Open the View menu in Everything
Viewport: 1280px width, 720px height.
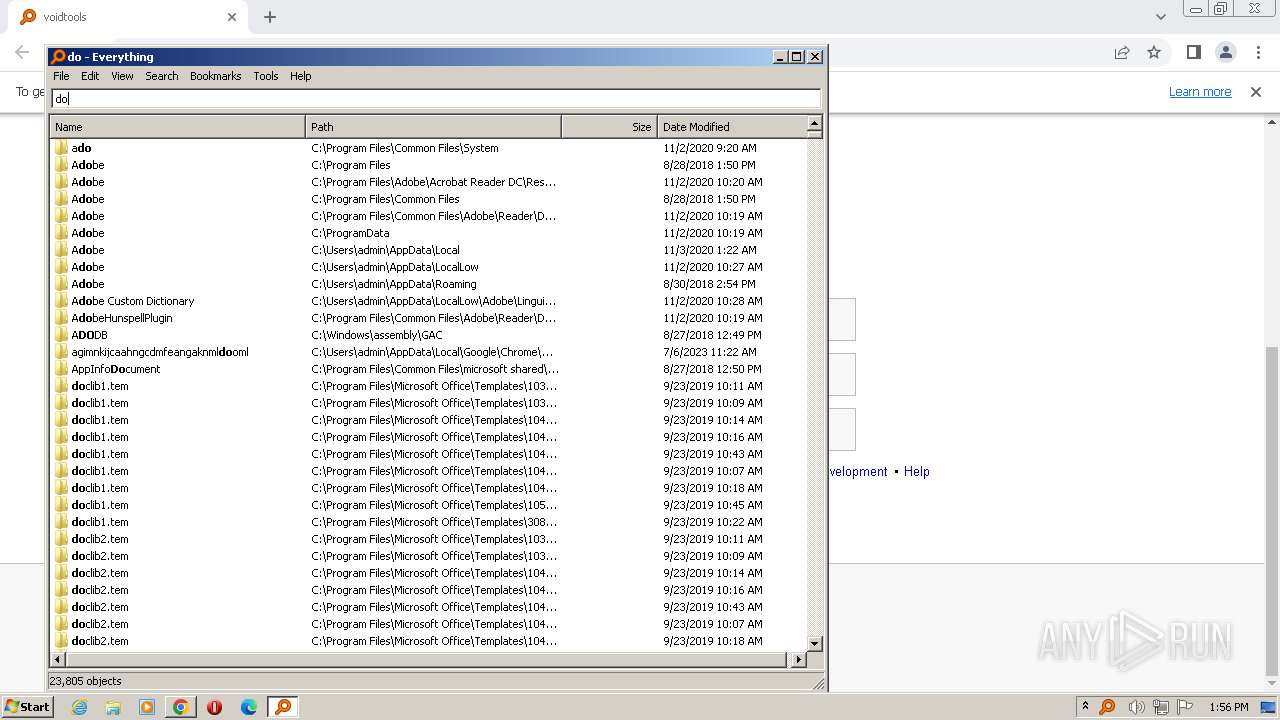click(x=122, y=76)
